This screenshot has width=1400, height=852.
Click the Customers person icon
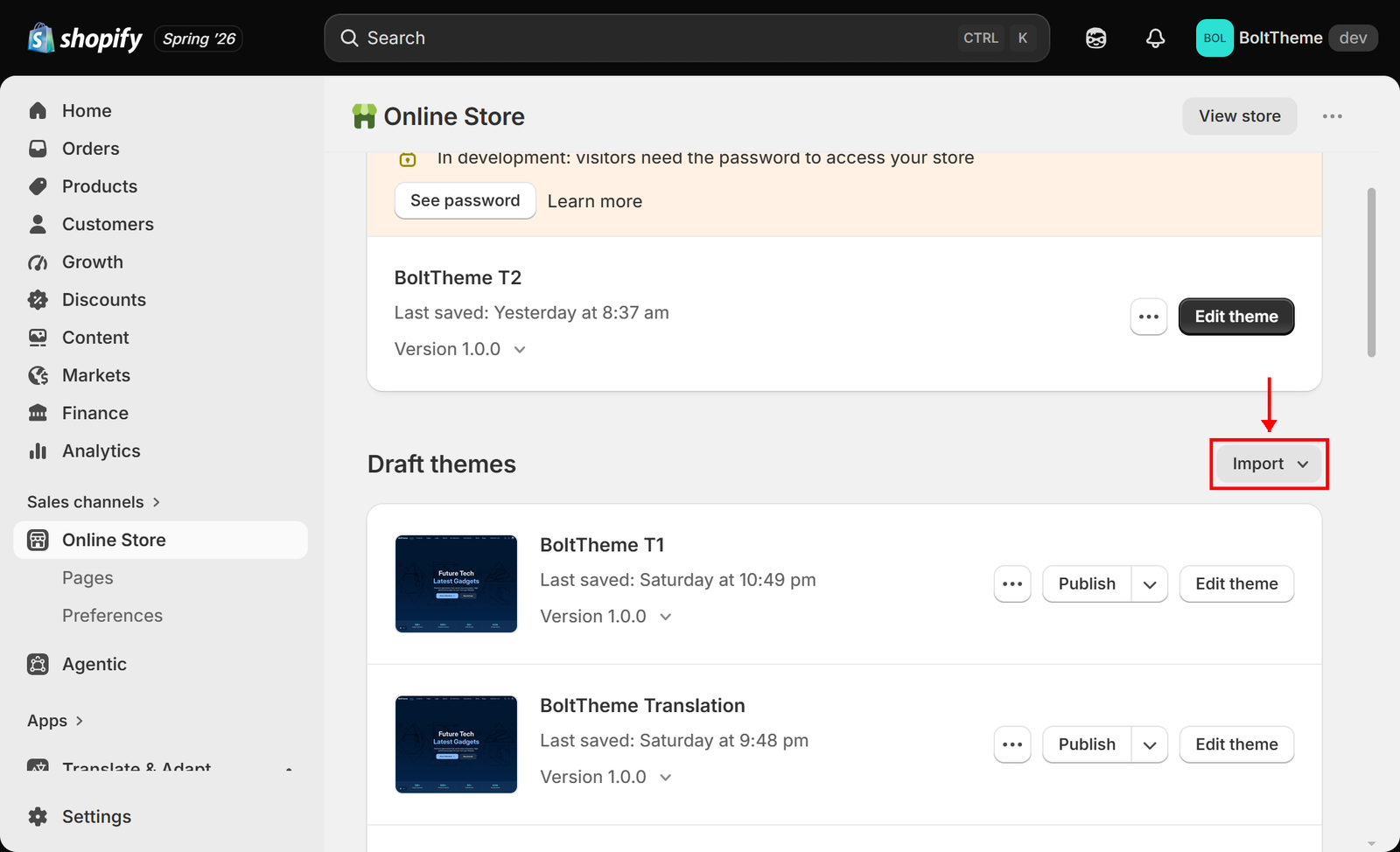point(38,224)
